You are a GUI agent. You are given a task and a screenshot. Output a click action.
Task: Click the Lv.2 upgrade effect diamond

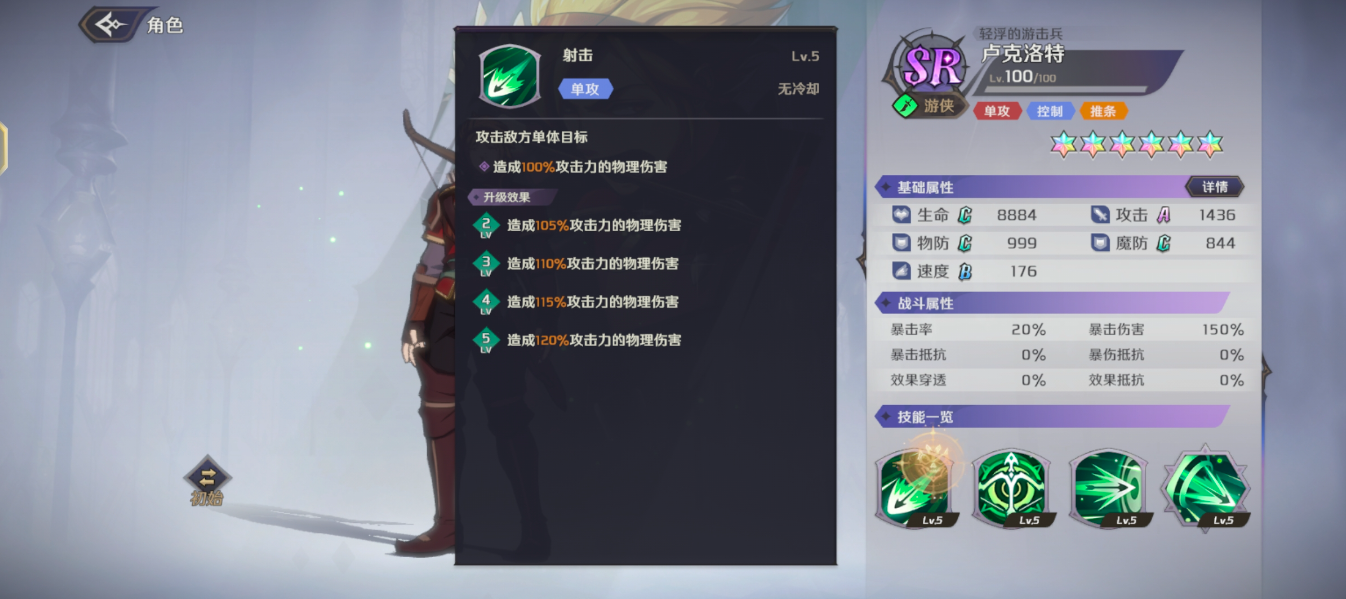[x=486, y=226]
